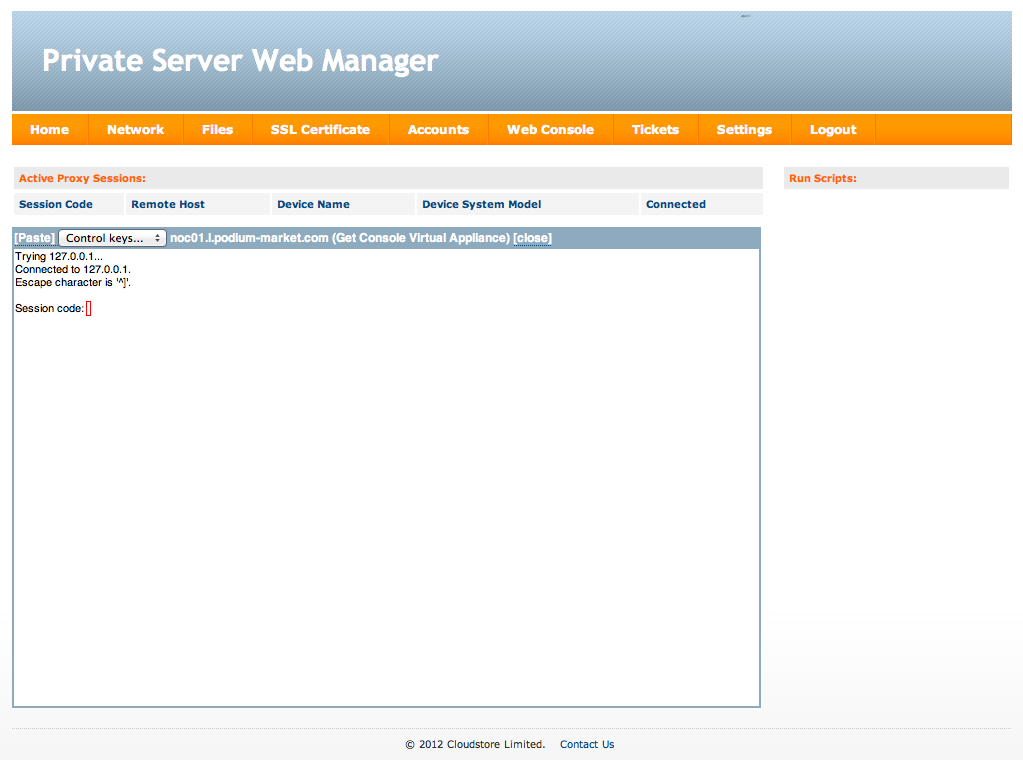The width and height of the screenshot is (1023, 760).
Task: Open the Web Console tab
Action: pyautogui.click(x=549, y=129)
